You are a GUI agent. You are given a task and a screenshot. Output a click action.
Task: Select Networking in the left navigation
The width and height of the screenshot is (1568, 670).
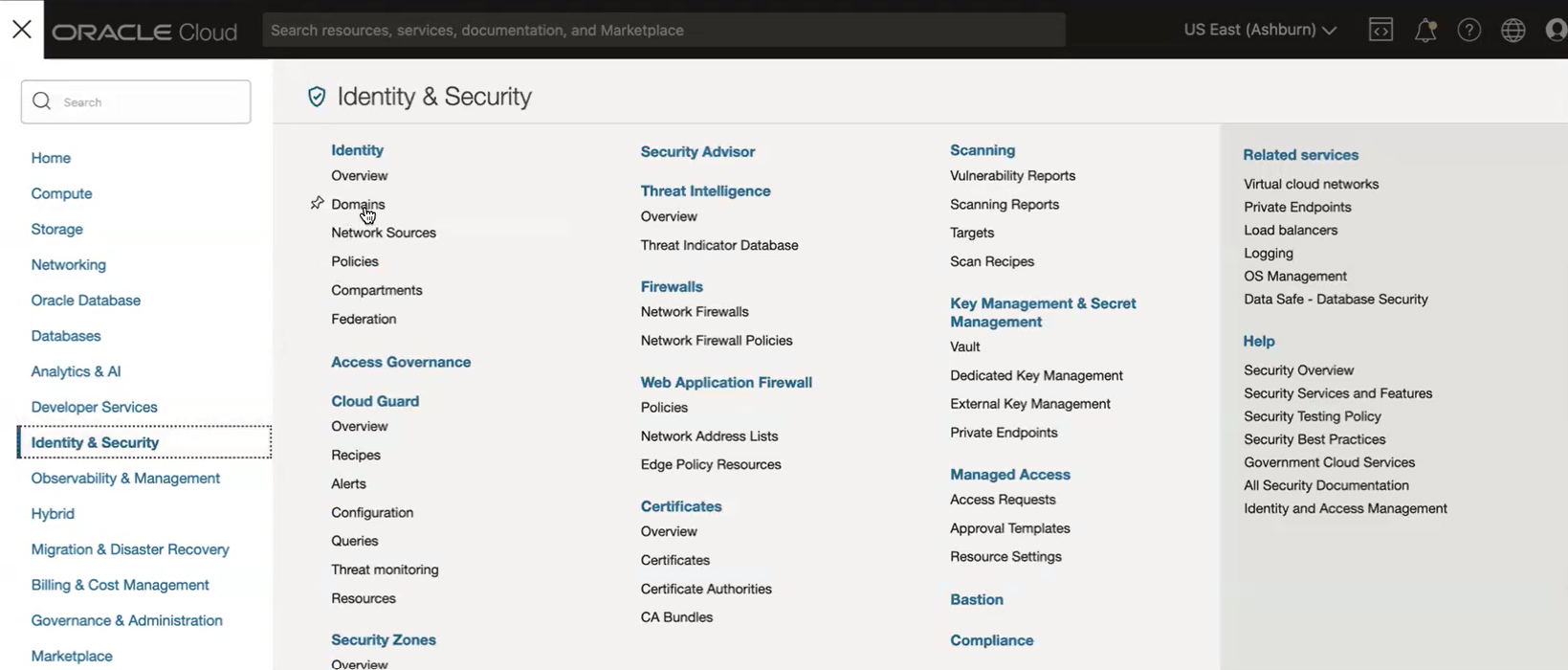[x=68, y=265]
